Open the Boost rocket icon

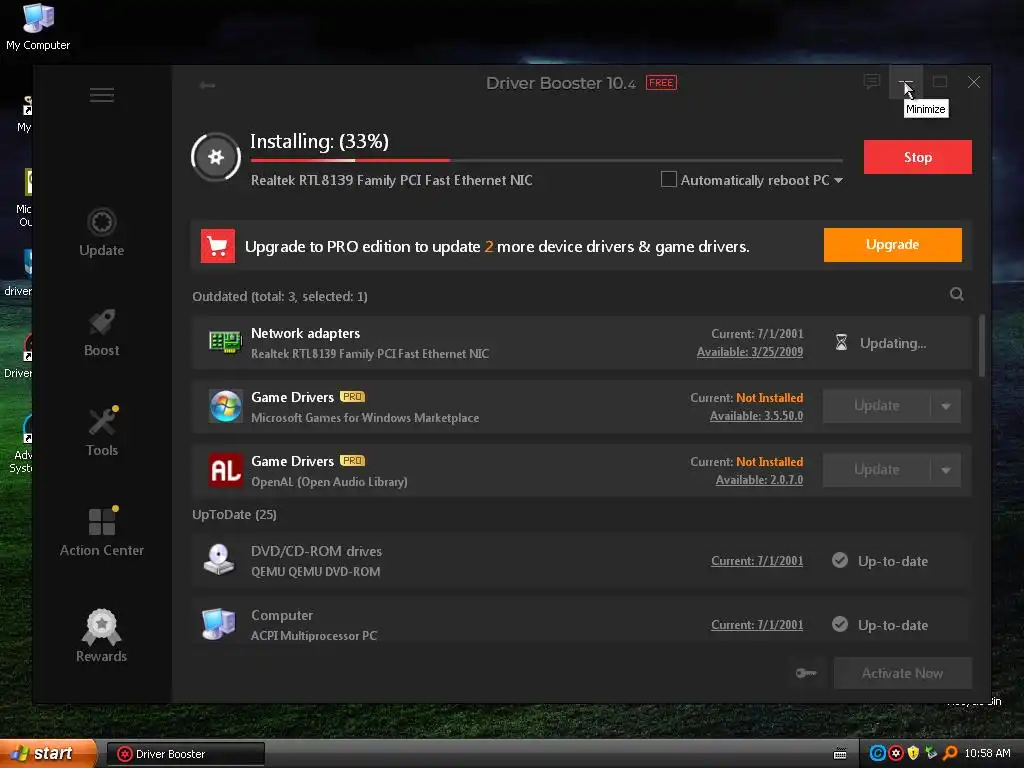(102, 322)
